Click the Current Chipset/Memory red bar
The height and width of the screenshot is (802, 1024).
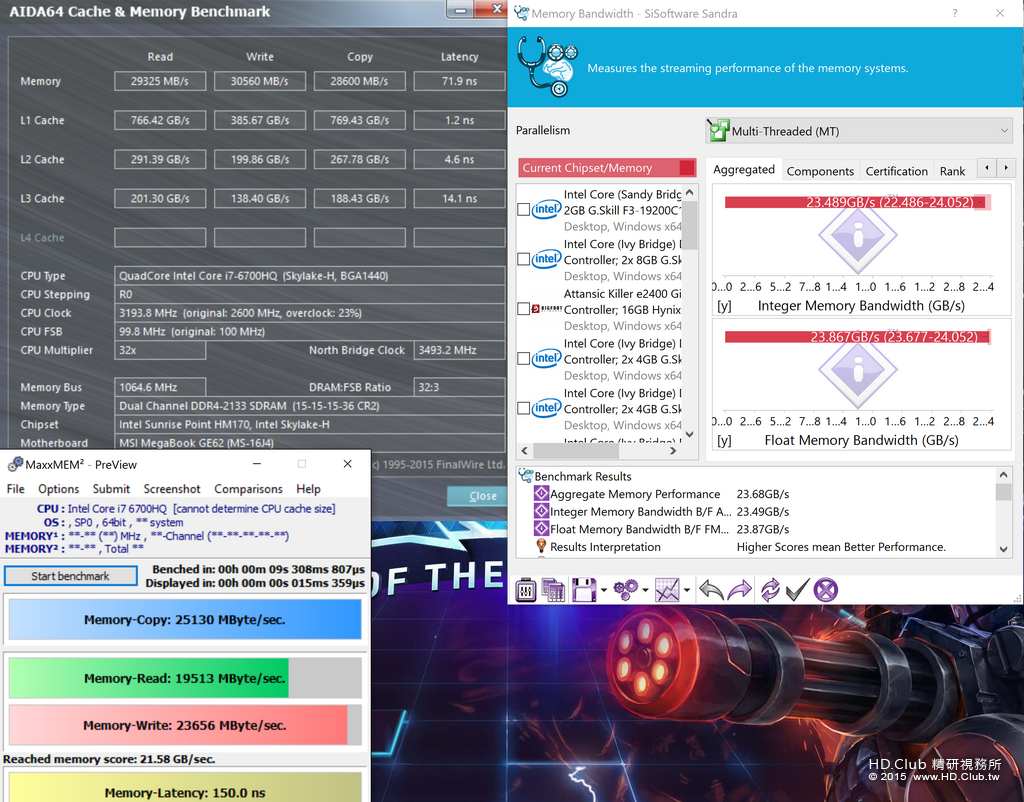click(x=607, y=168)
